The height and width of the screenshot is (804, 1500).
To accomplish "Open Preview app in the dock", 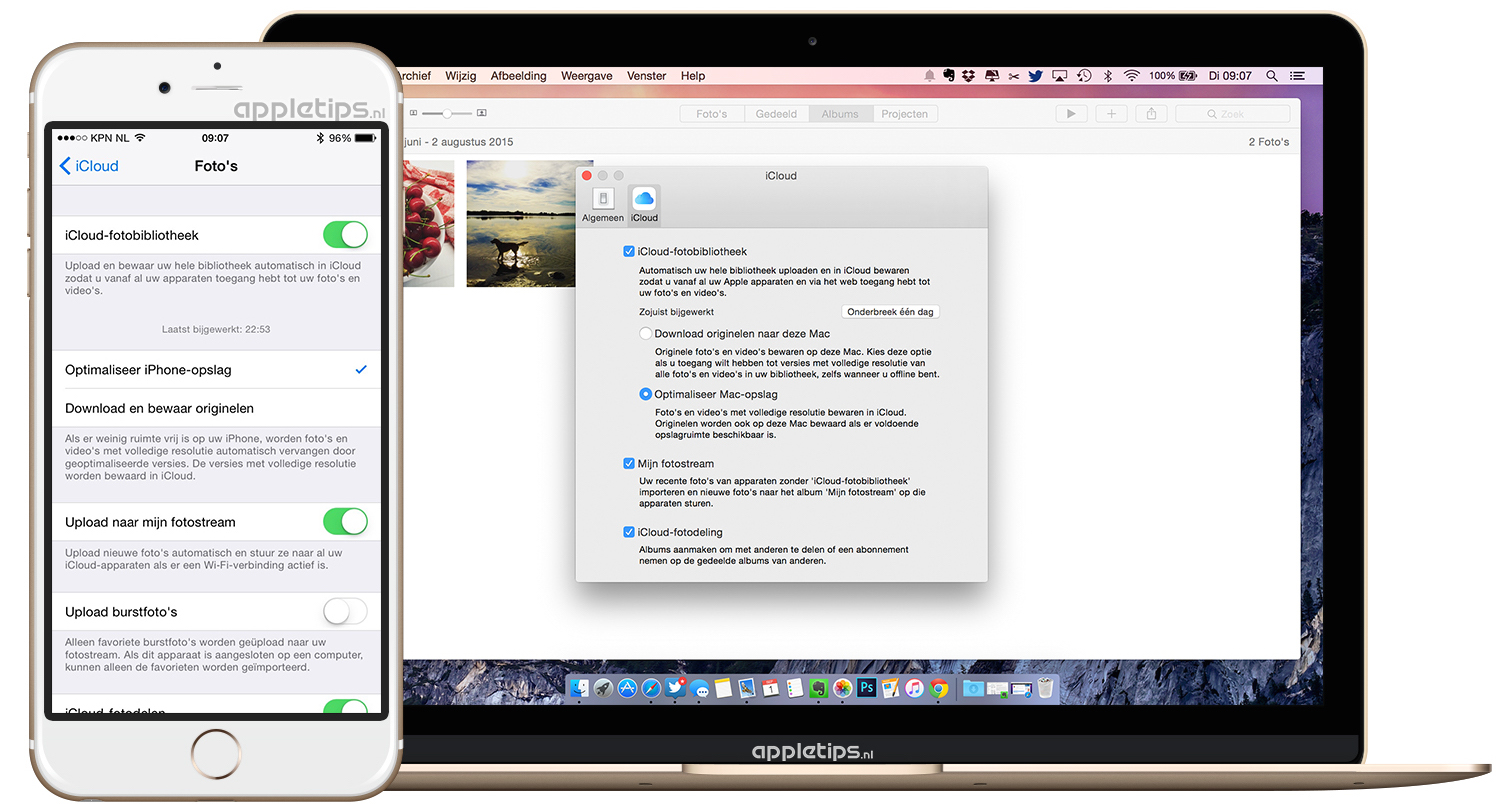I will [x=747, y=688].
